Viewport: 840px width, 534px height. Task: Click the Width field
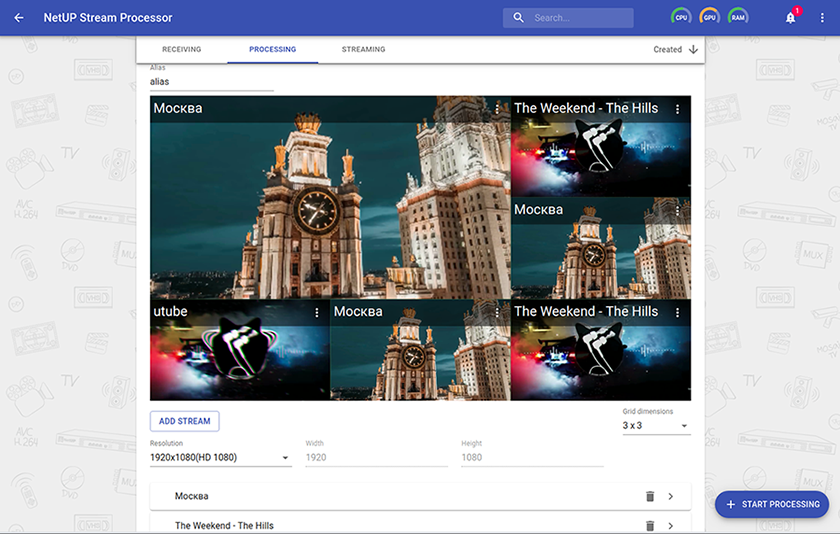[376, 457]
